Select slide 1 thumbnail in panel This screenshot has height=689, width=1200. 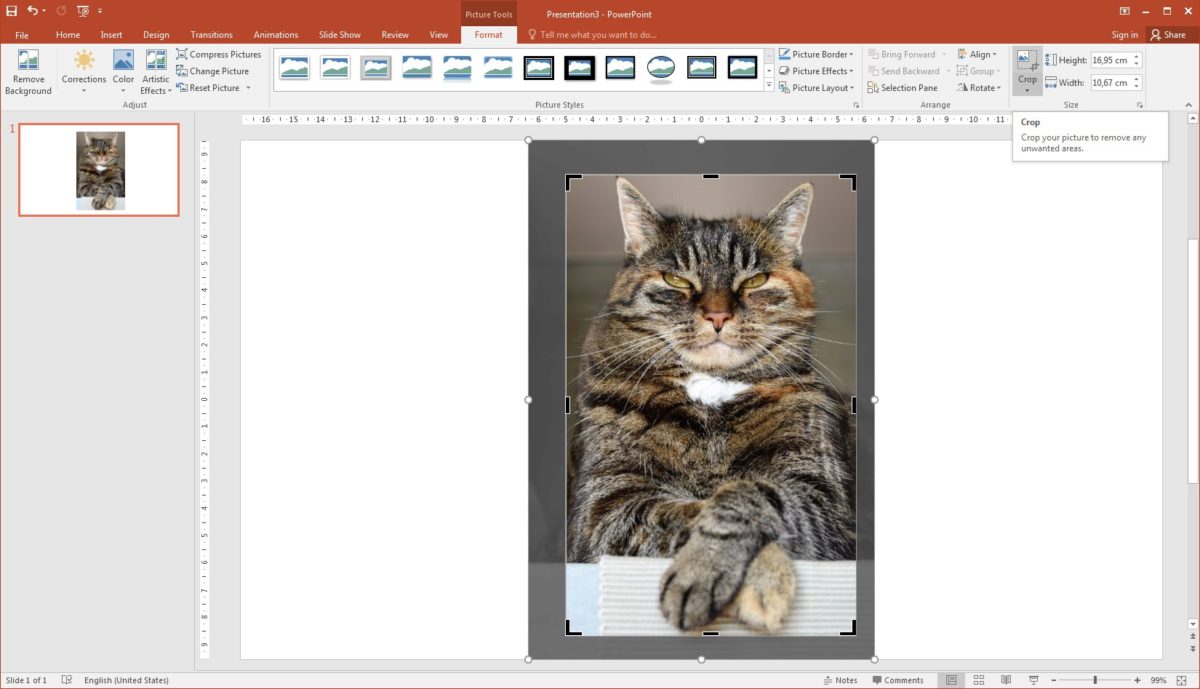coord(97,169)
